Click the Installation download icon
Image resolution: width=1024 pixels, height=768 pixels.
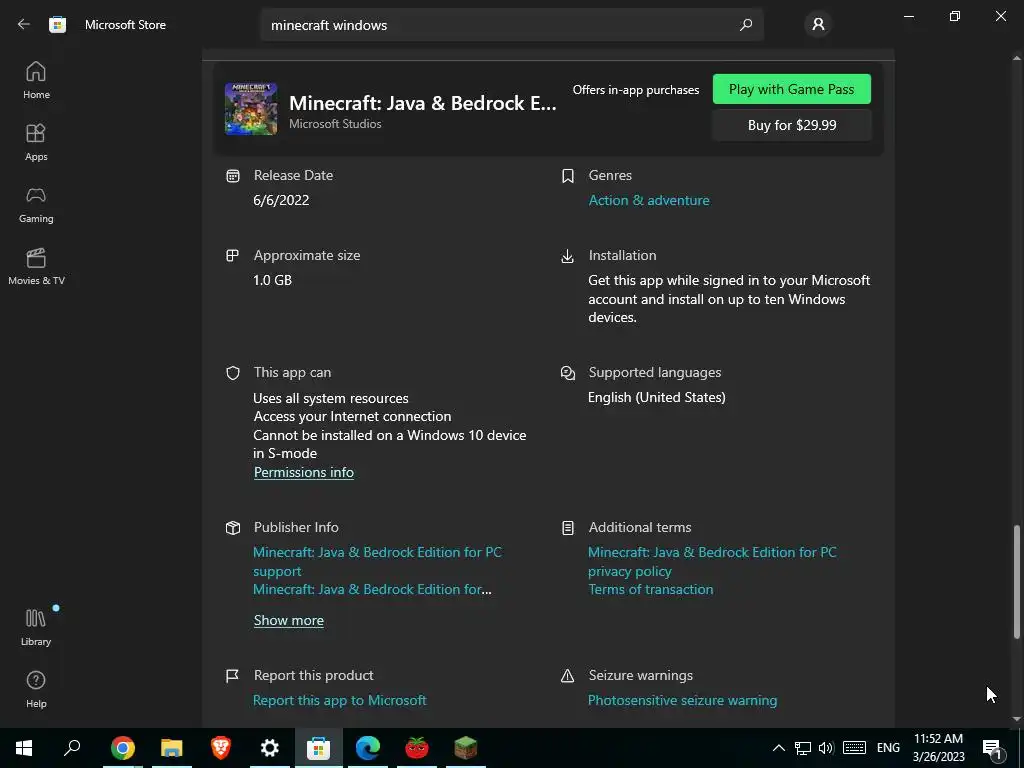pos(568,255)
